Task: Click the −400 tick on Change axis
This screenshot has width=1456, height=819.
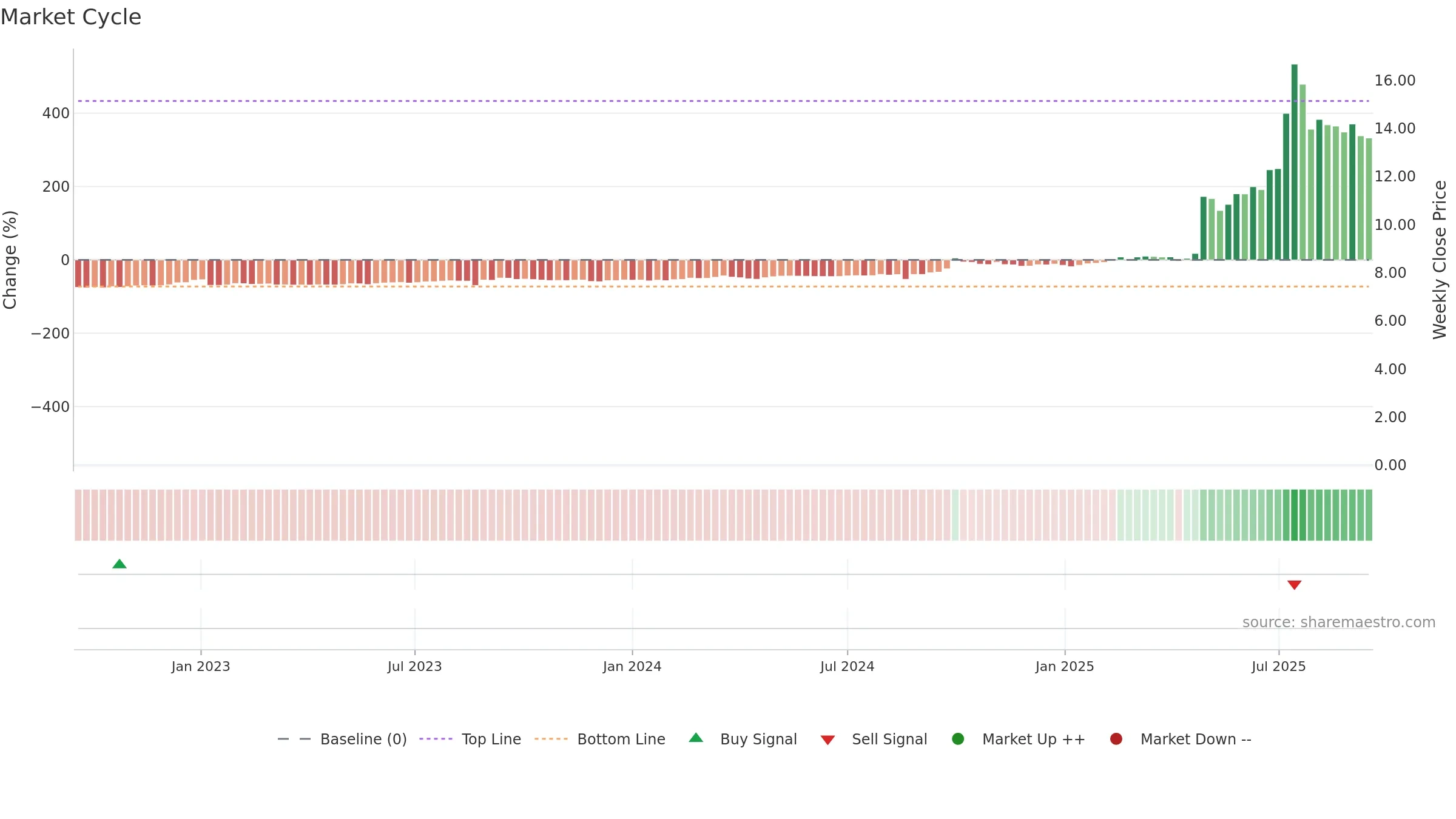Action: click(50, 407)
